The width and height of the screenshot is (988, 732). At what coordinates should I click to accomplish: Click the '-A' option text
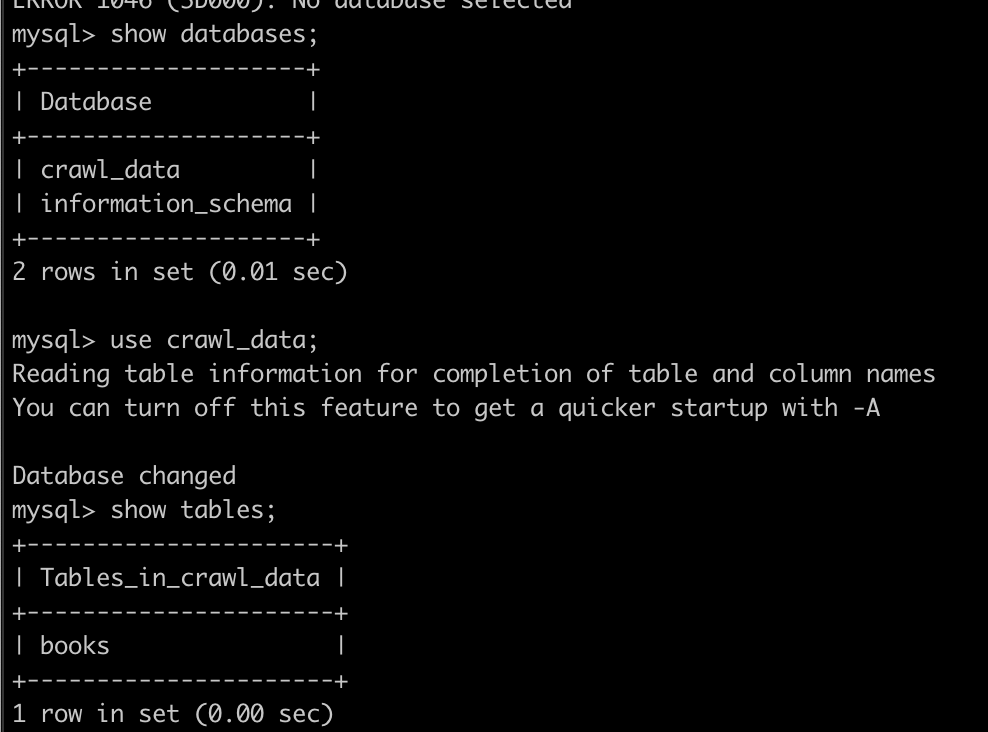[866, 408]
